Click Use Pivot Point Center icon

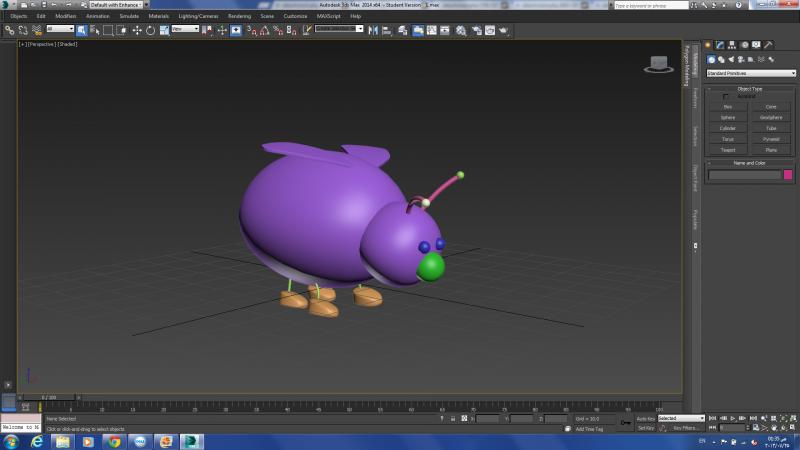point(207,31)
